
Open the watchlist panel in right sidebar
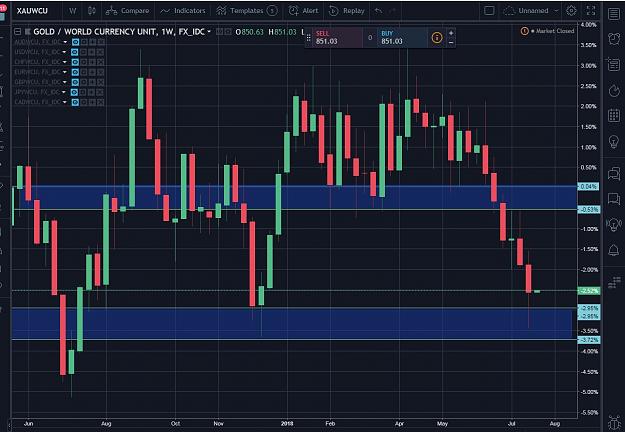[614, 14]
